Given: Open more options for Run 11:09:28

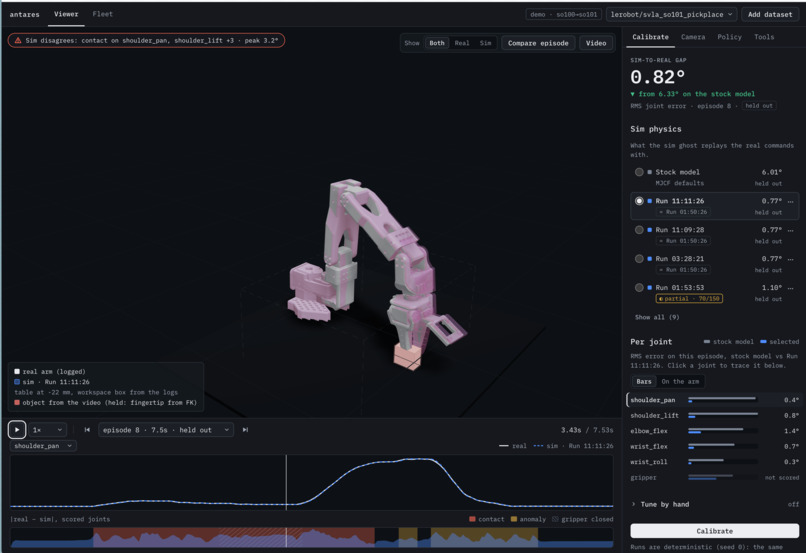Looking at the screenshot, I should pyautogui.click(x=791, y=230).
